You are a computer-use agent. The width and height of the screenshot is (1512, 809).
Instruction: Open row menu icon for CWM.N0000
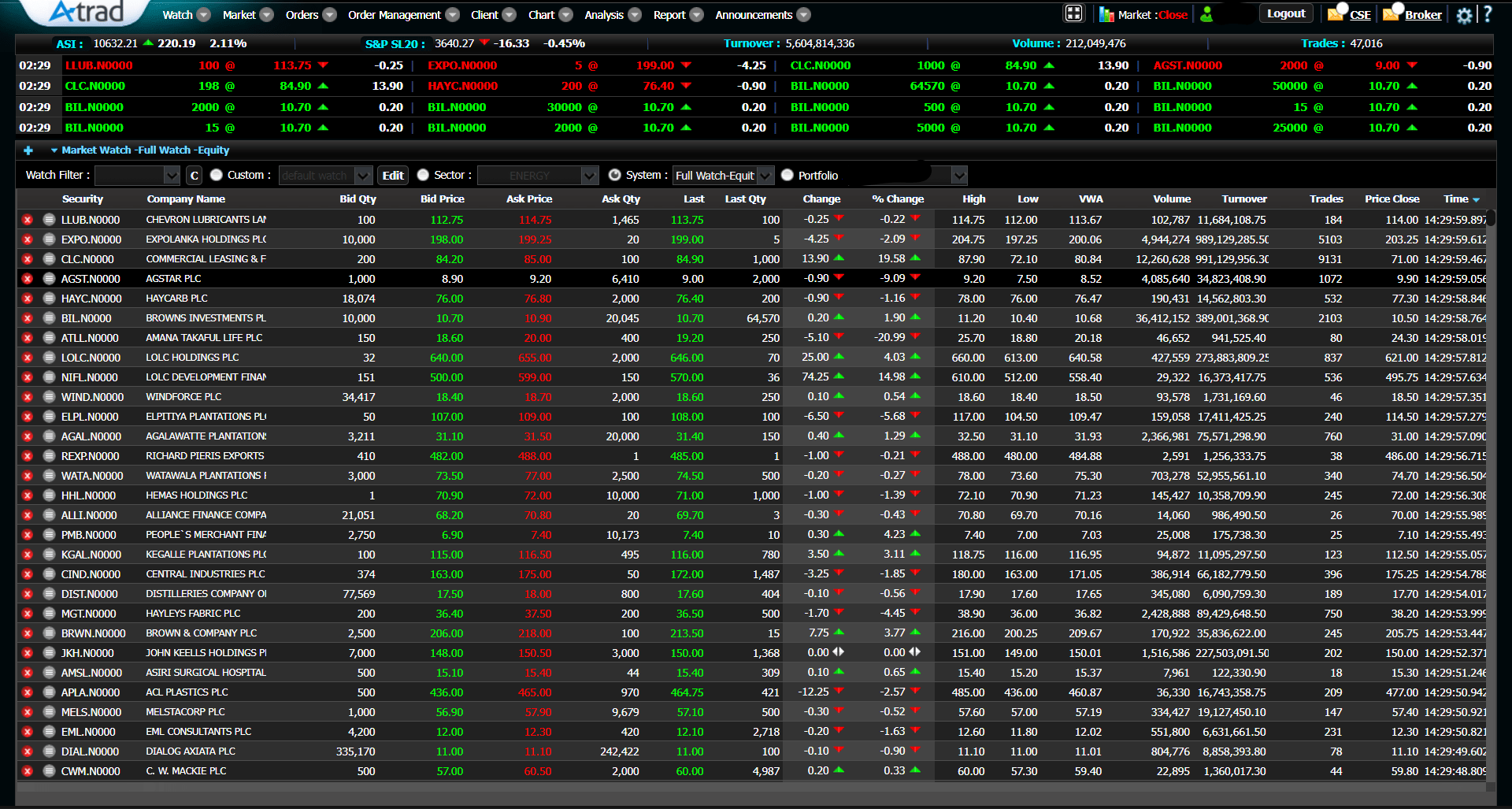49,771
